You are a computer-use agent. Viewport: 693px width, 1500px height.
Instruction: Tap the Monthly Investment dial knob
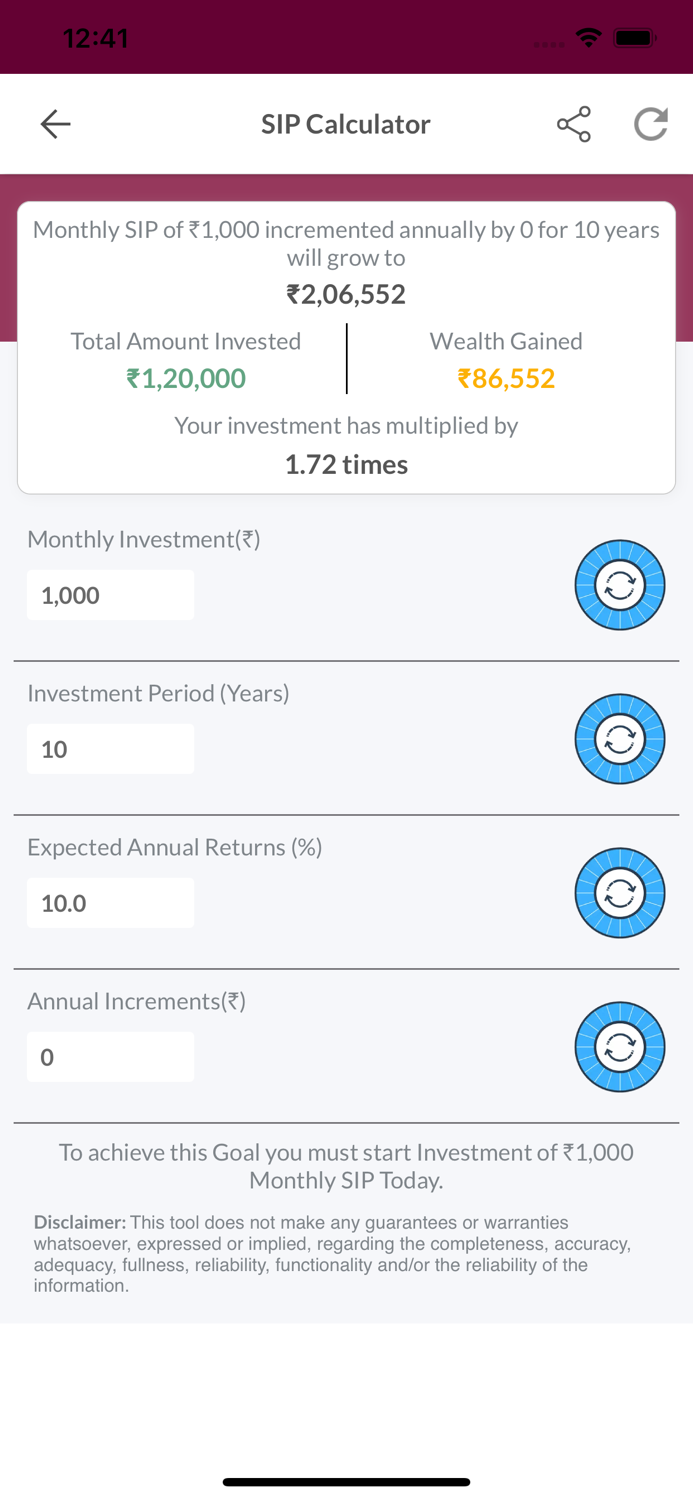(x=620, y=585)
